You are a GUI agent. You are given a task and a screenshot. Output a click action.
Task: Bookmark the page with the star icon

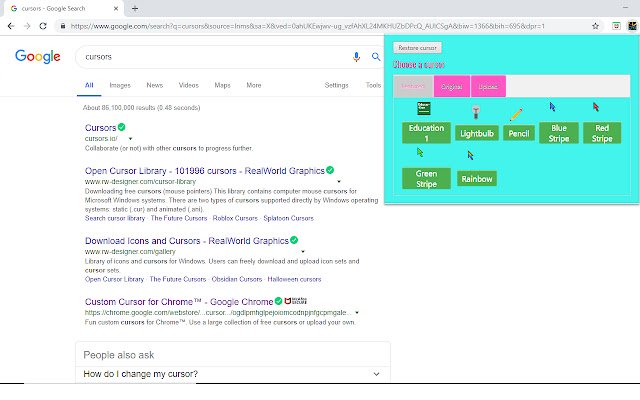point(596,26)
